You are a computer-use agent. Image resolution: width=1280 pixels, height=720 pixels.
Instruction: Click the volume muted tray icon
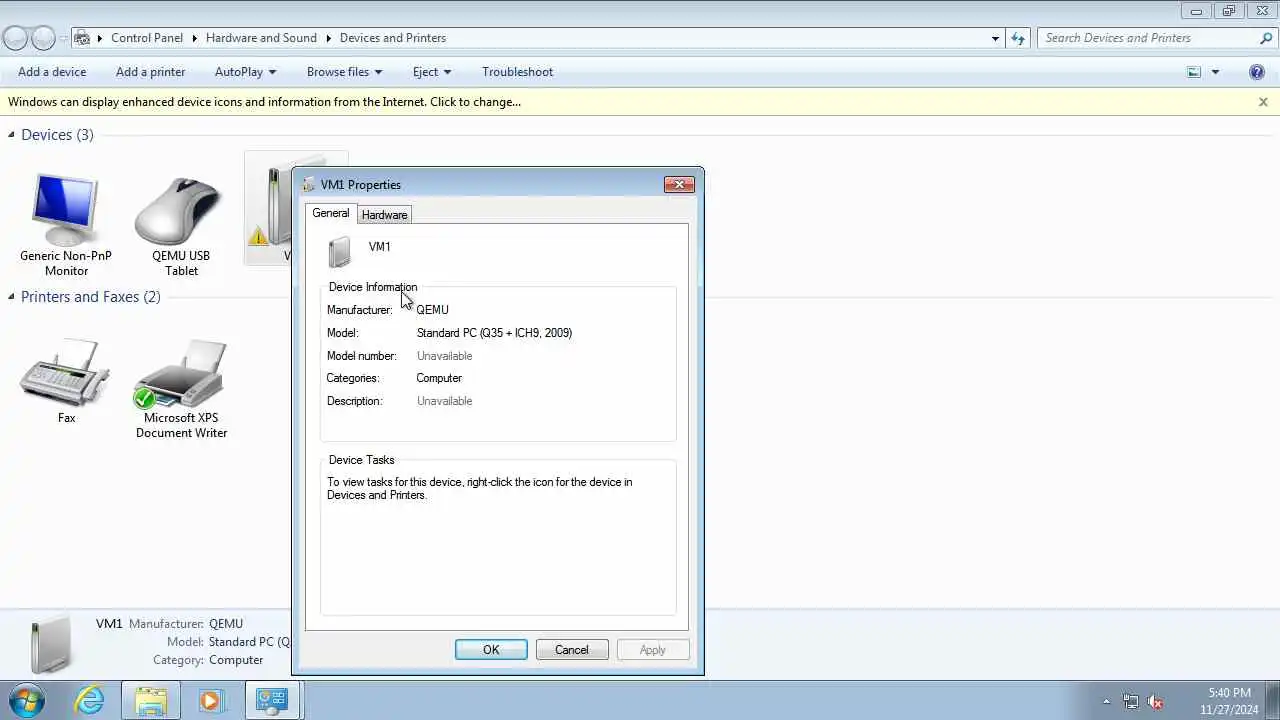click(1156, 701)
